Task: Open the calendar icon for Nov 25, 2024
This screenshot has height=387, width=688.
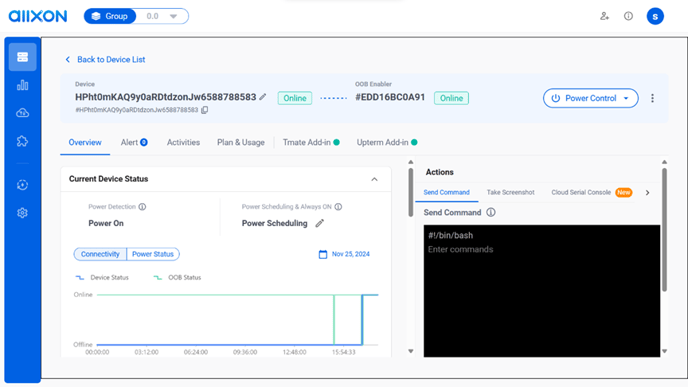Action: tap(323, 254)
